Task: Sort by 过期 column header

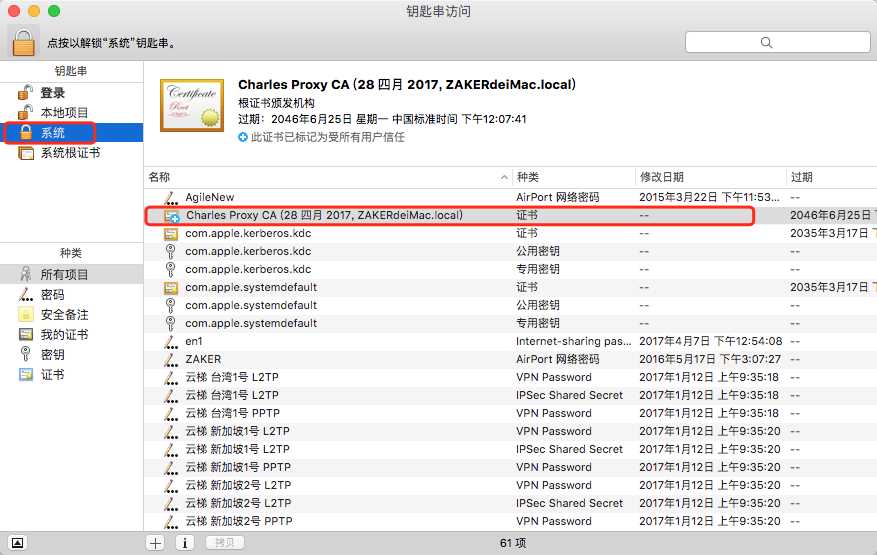Action: 832,177
